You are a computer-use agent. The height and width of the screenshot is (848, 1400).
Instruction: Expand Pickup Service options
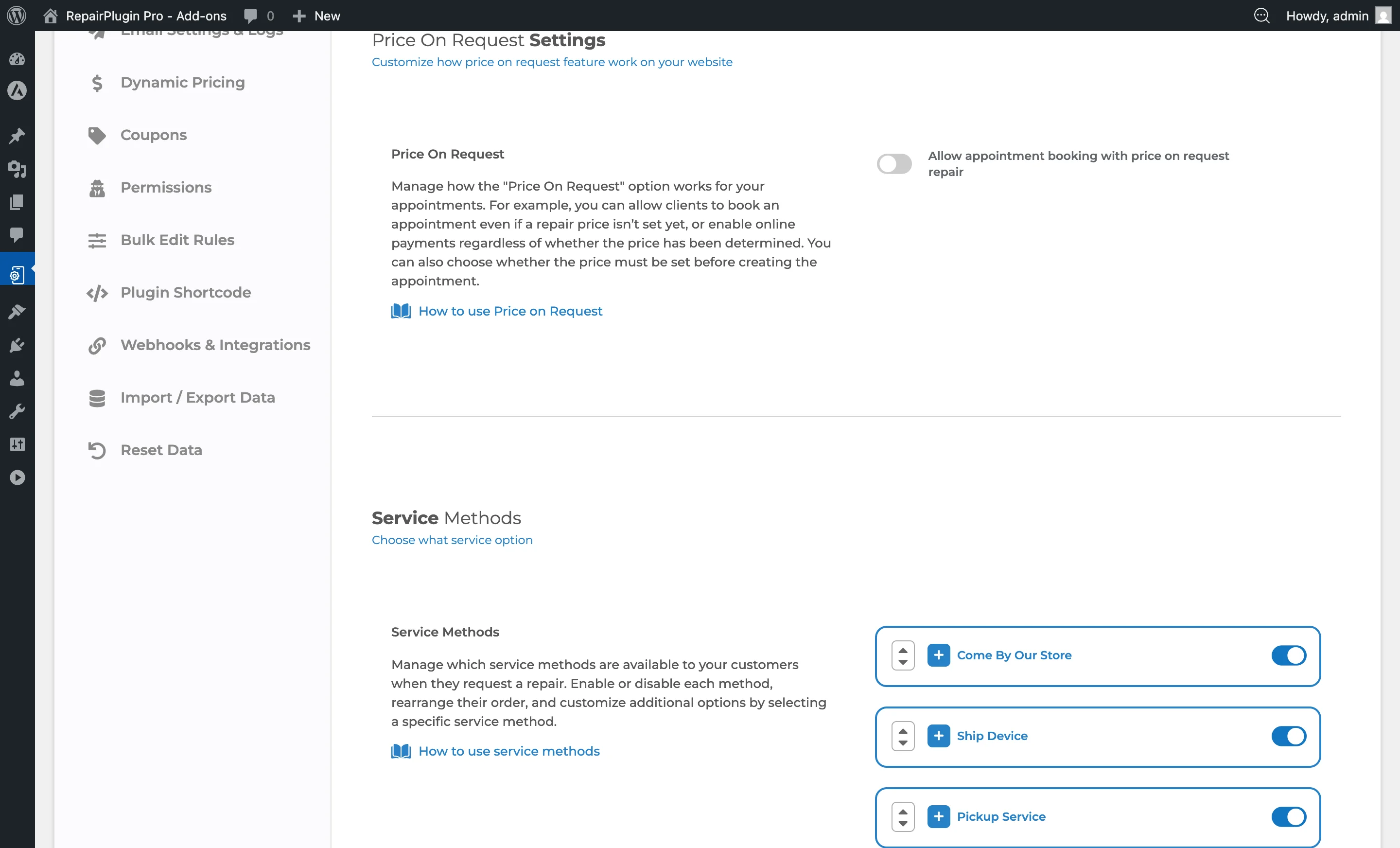[939, 817]
